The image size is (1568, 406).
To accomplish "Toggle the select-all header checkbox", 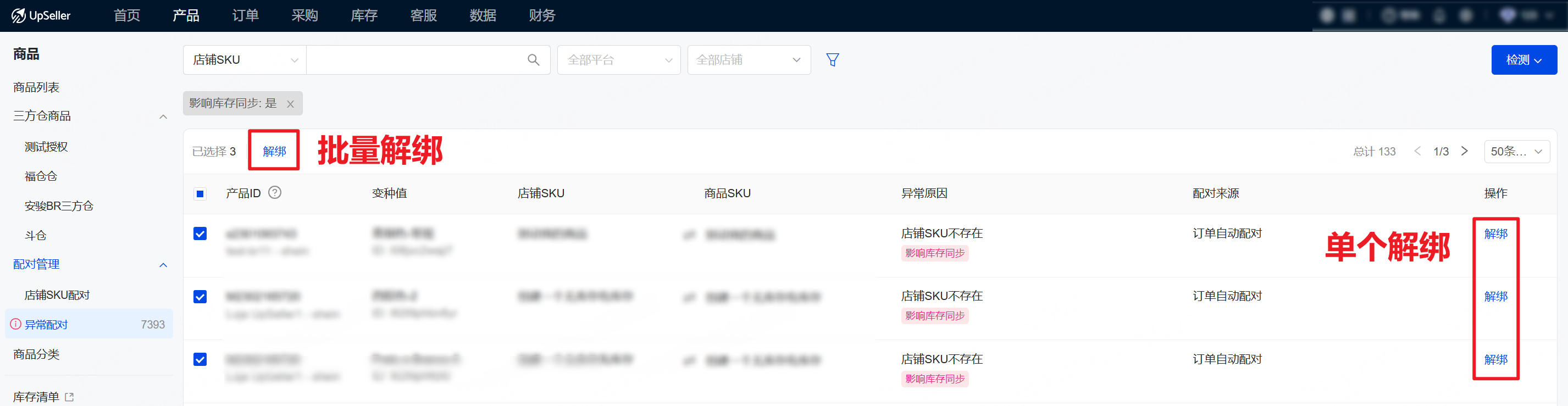I will pyautogui.click(x=200, y=193).
